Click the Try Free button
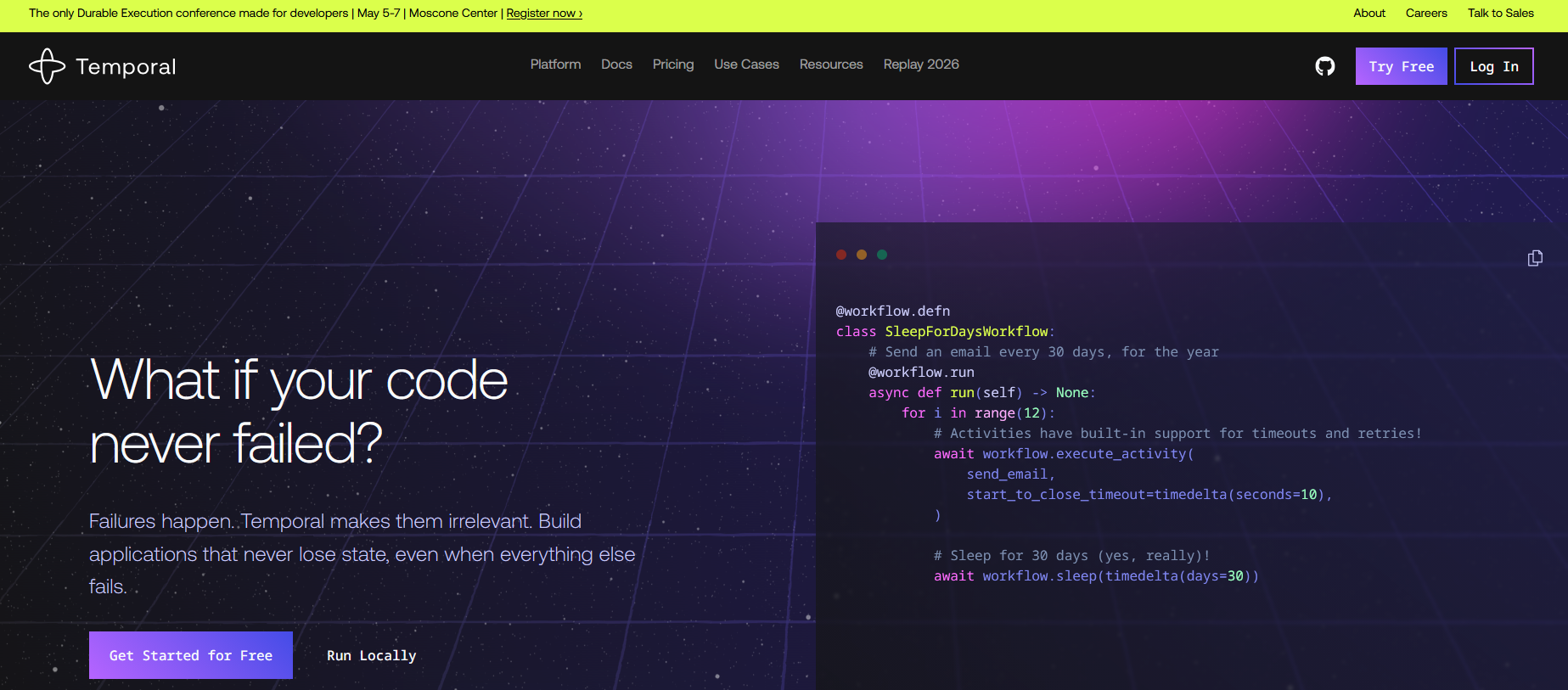The width and height of the screenshot is (1568, 690). pyautogui.click(x=1401, y=66)
